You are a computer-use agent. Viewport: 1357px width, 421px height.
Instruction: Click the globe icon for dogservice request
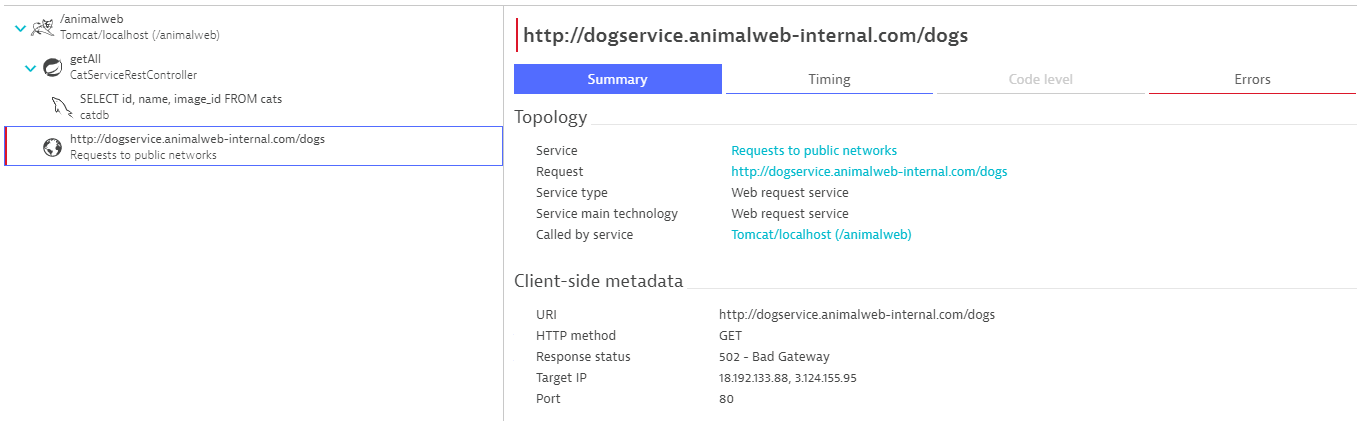[52, 147]
